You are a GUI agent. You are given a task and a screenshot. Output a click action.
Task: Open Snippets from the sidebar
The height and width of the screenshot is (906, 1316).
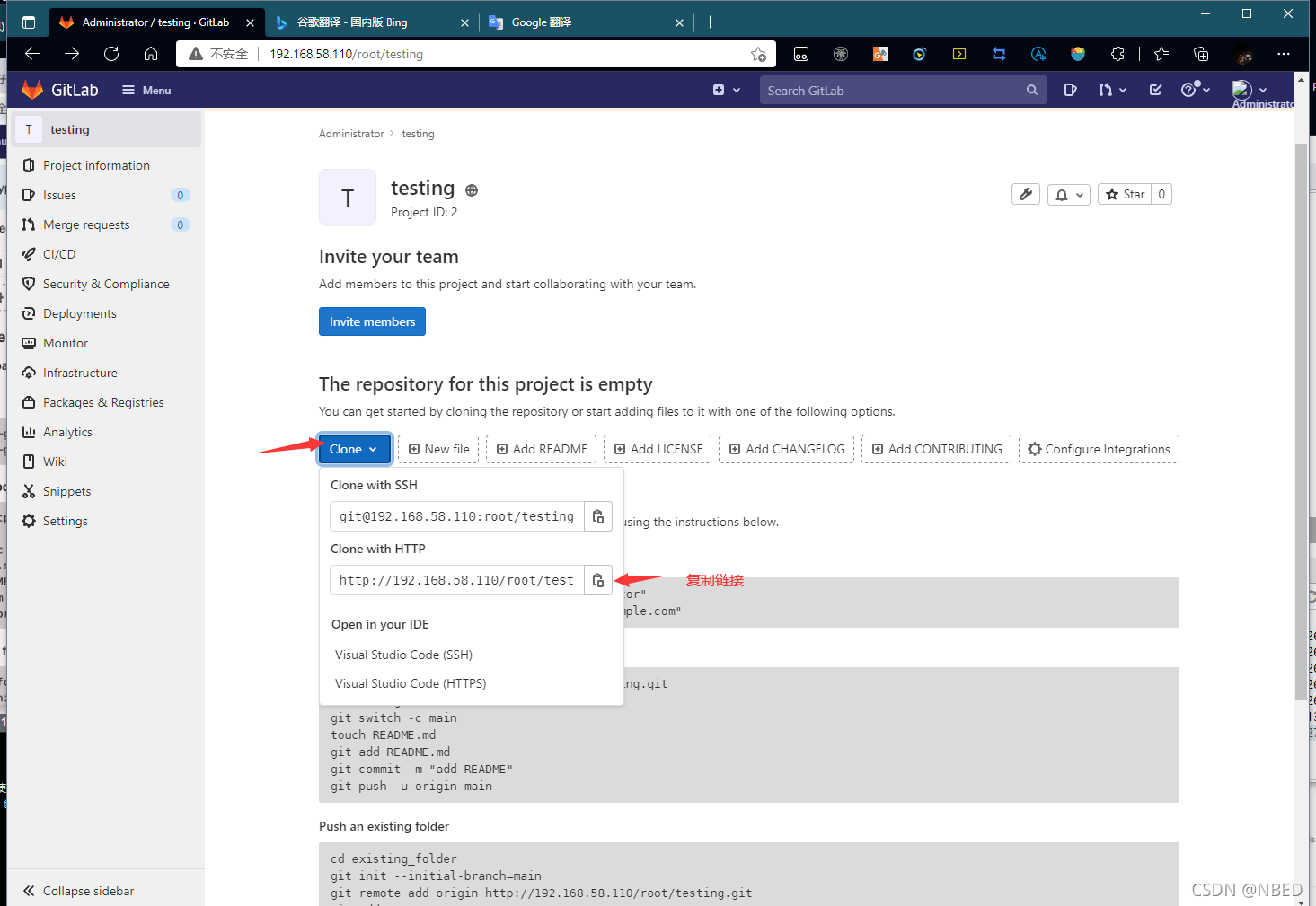click(x=66, y=491)
